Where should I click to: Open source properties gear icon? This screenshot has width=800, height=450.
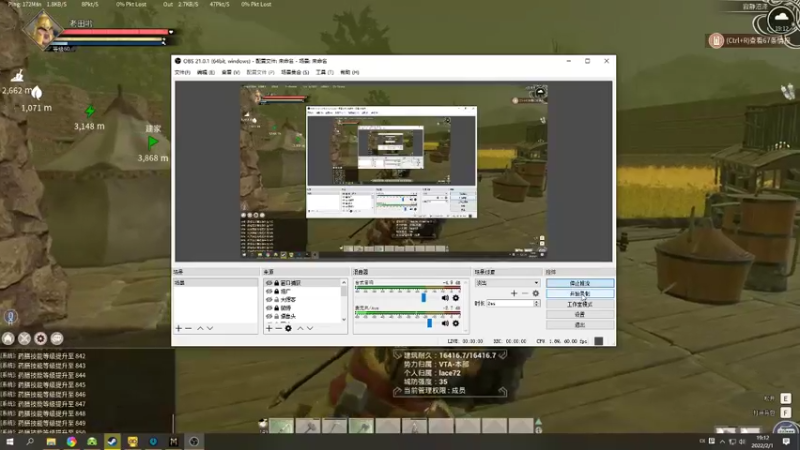click(x=288, y=329)
